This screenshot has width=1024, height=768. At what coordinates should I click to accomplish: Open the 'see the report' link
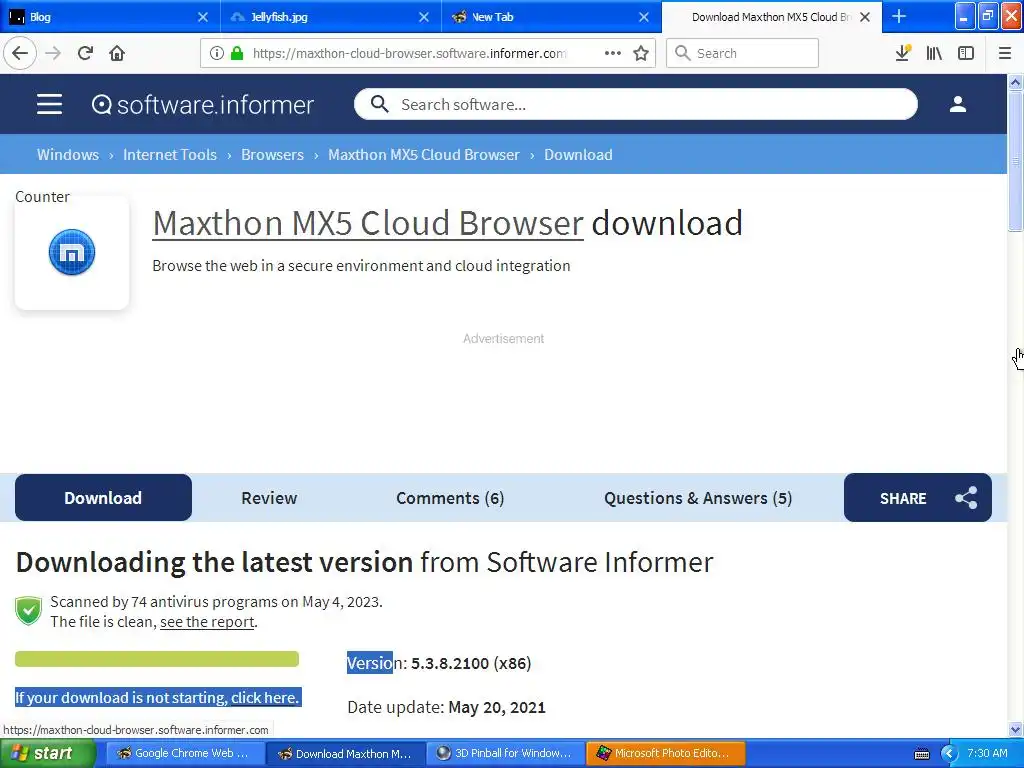point(207,622)
